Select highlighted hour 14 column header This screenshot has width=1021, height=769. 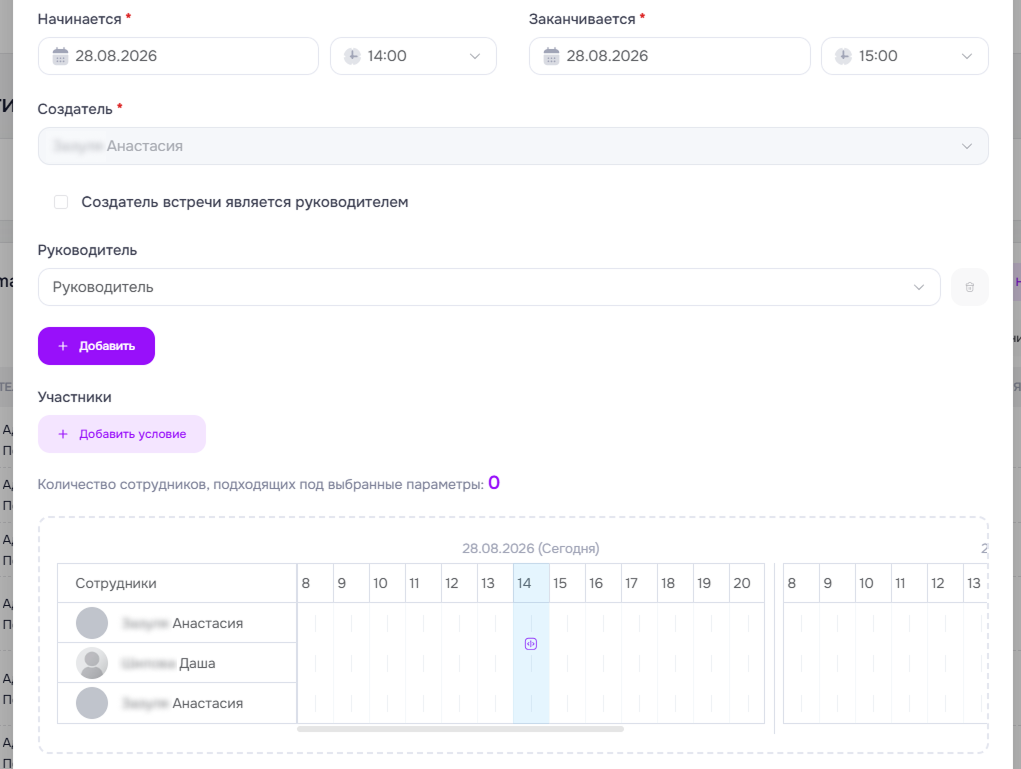[x=531, y=583]
